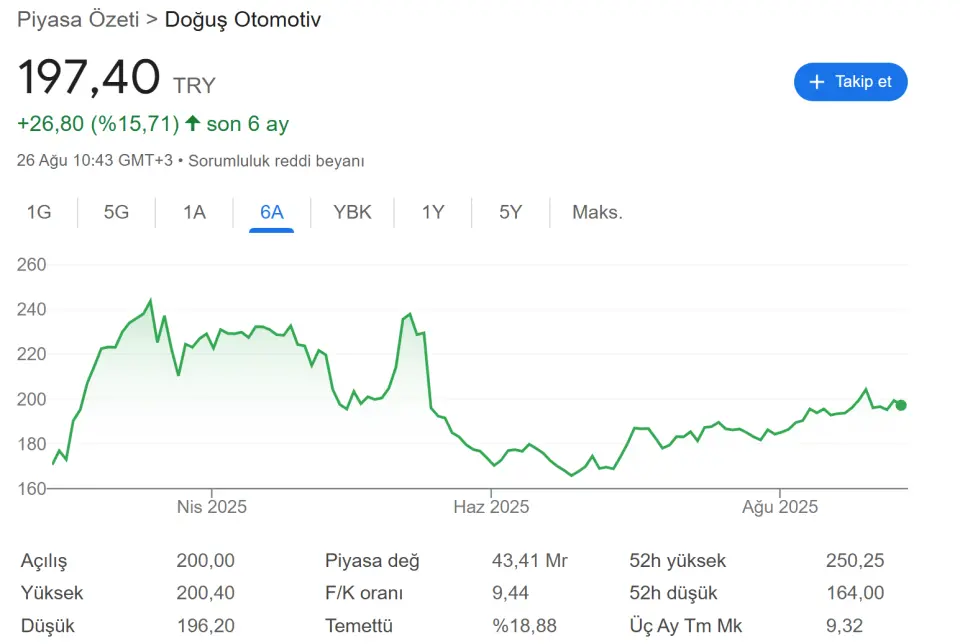Select the Maks. full range tab
This screenshot has width=960, height=644.
point(597,212)
